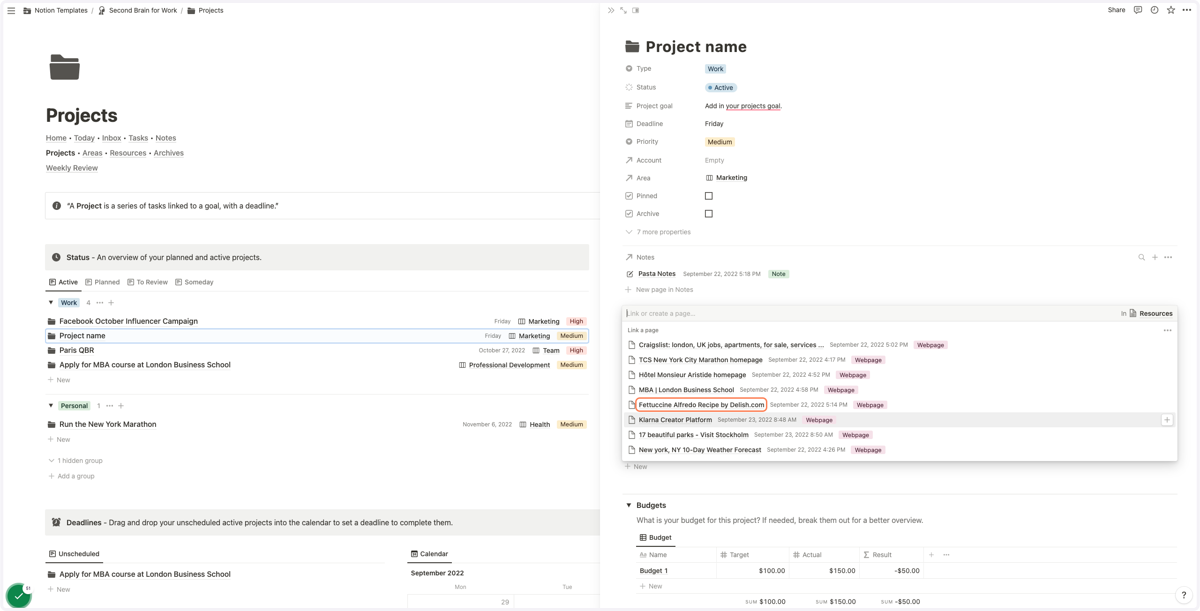Open the Budget table column options menu
Viewport: 1200px width, 611px height.
pos(946,555)
